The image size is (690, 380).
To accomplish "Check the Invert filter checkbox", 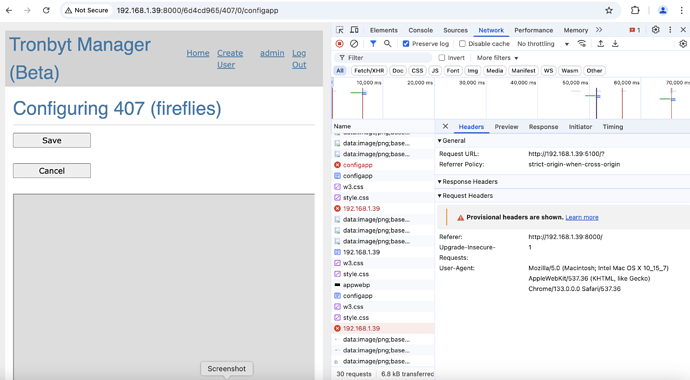I will click(x=442, y=58).
